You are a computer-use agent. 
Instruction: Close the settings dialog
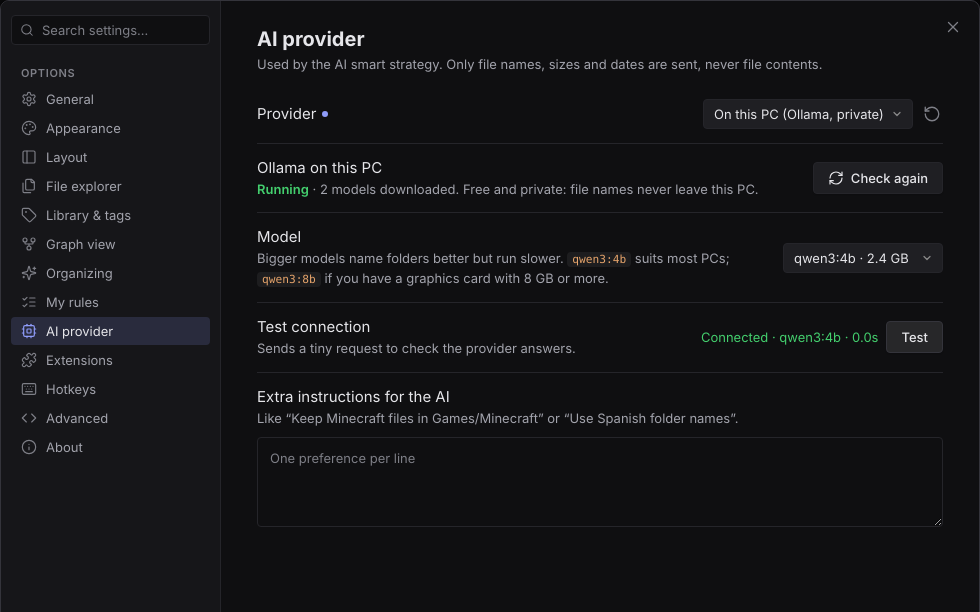click(x=952, y=27)
